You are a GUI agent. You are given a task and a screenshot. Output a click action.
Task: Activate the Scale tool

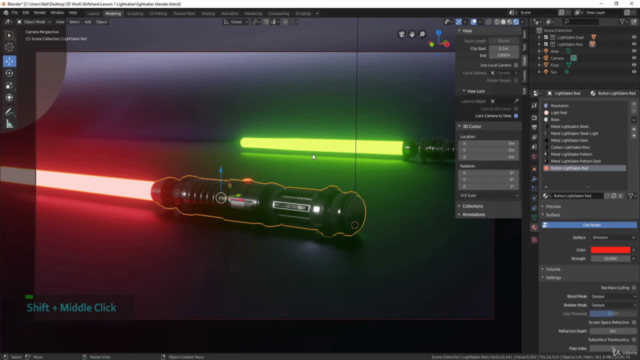(9, 86)
